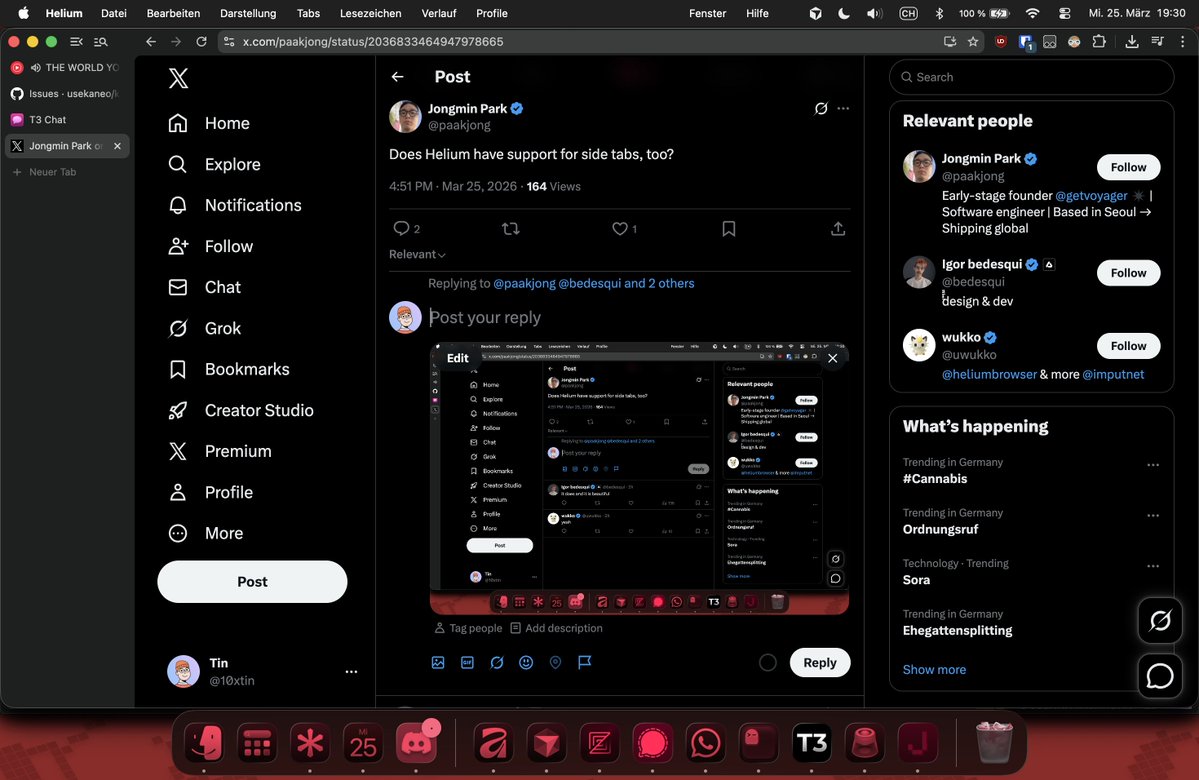1199x780 pixels.
Task: Open the browser downloads icon
Action: [x=1132, y=41]
